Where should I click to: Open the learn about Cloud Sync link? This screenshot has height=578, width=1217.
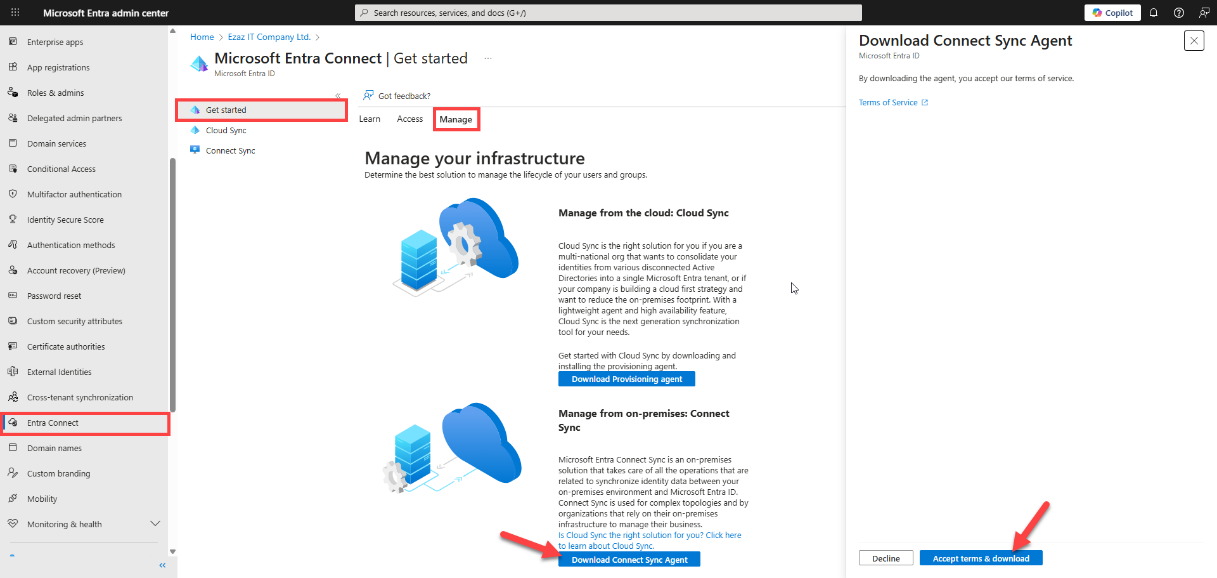pos(650,540)
